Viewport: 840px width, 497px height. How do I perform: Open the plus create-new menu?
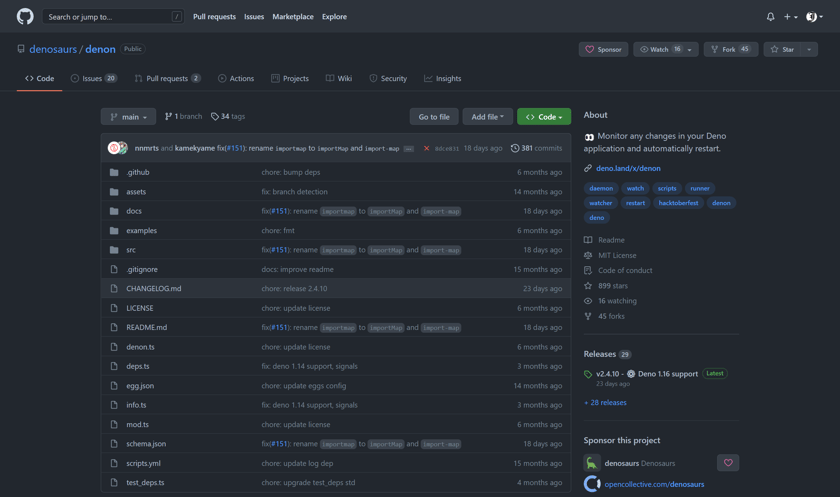pos(791,17)
